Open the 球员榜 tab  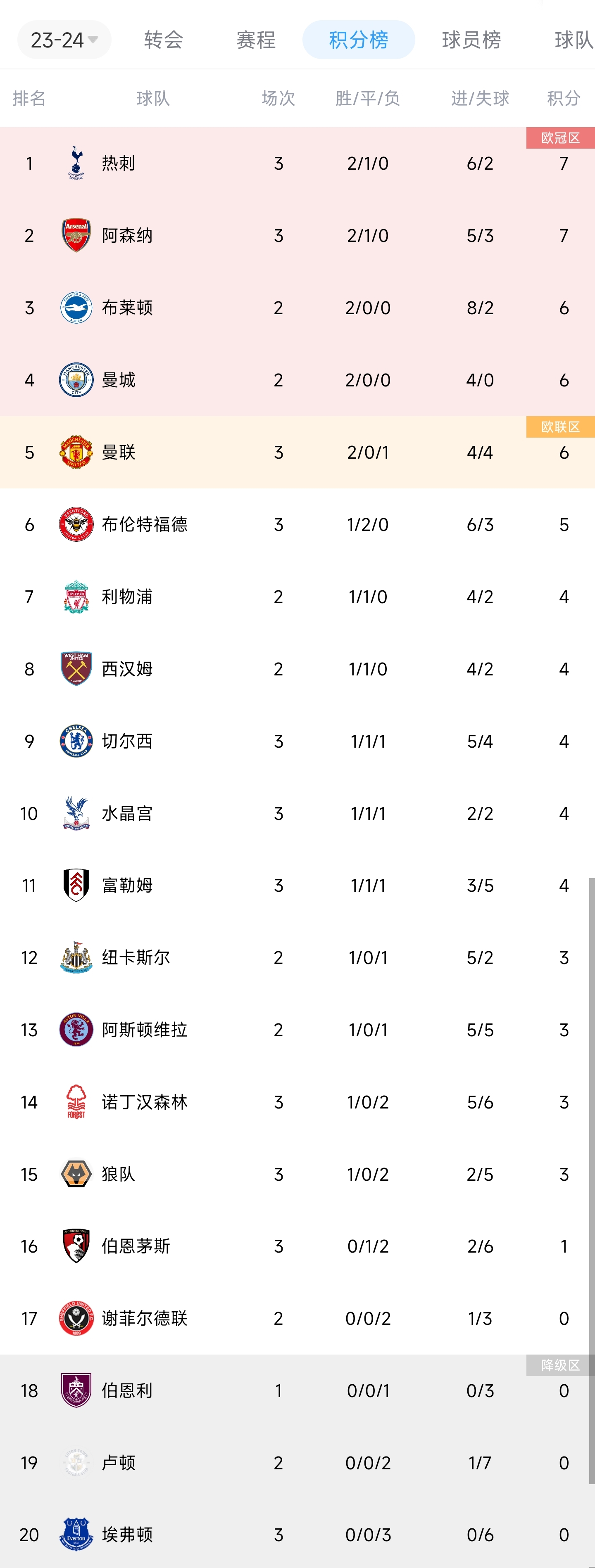click(x=471, y=40)
